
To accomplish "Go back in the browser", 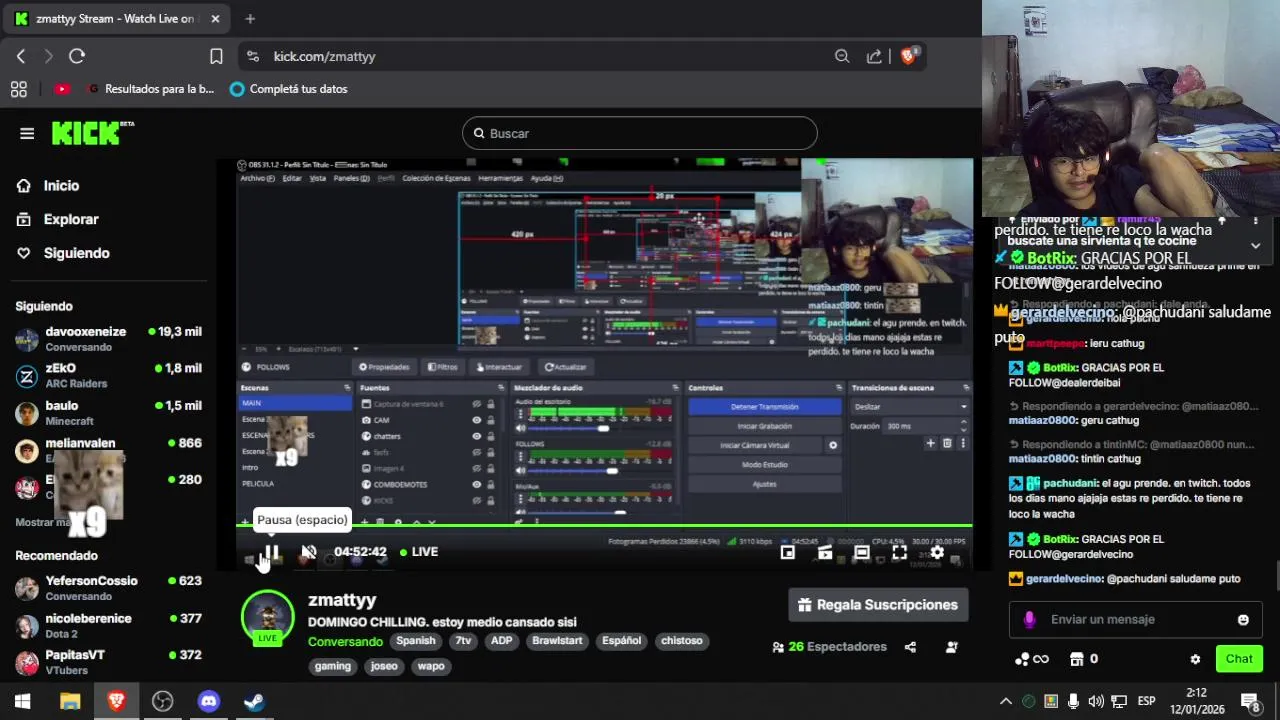I will [x=21, y=56].
